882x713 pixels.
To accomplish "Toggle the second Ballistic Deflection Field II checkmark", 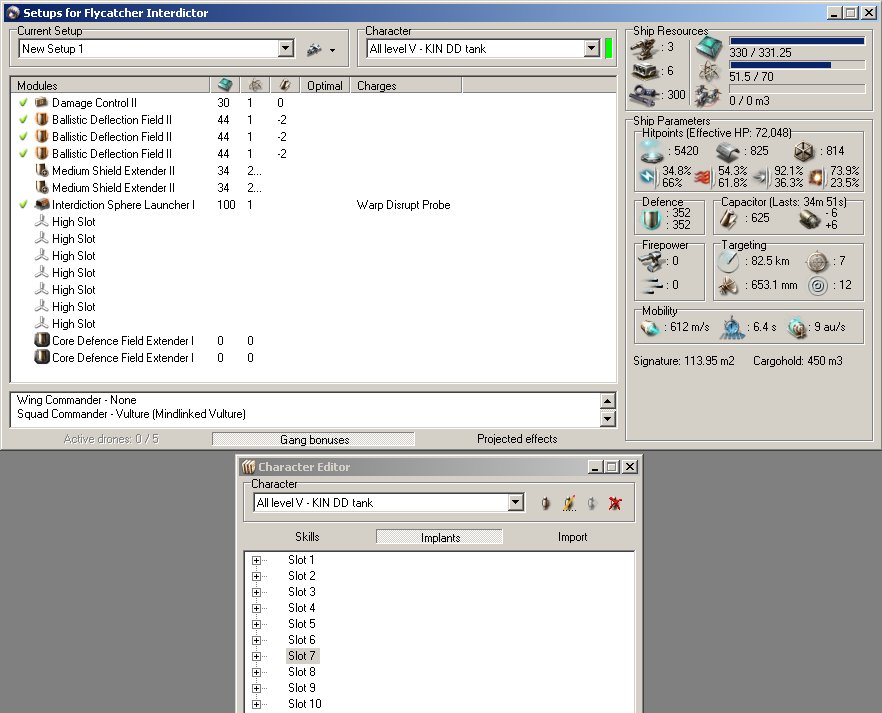I will coord(23,137).
